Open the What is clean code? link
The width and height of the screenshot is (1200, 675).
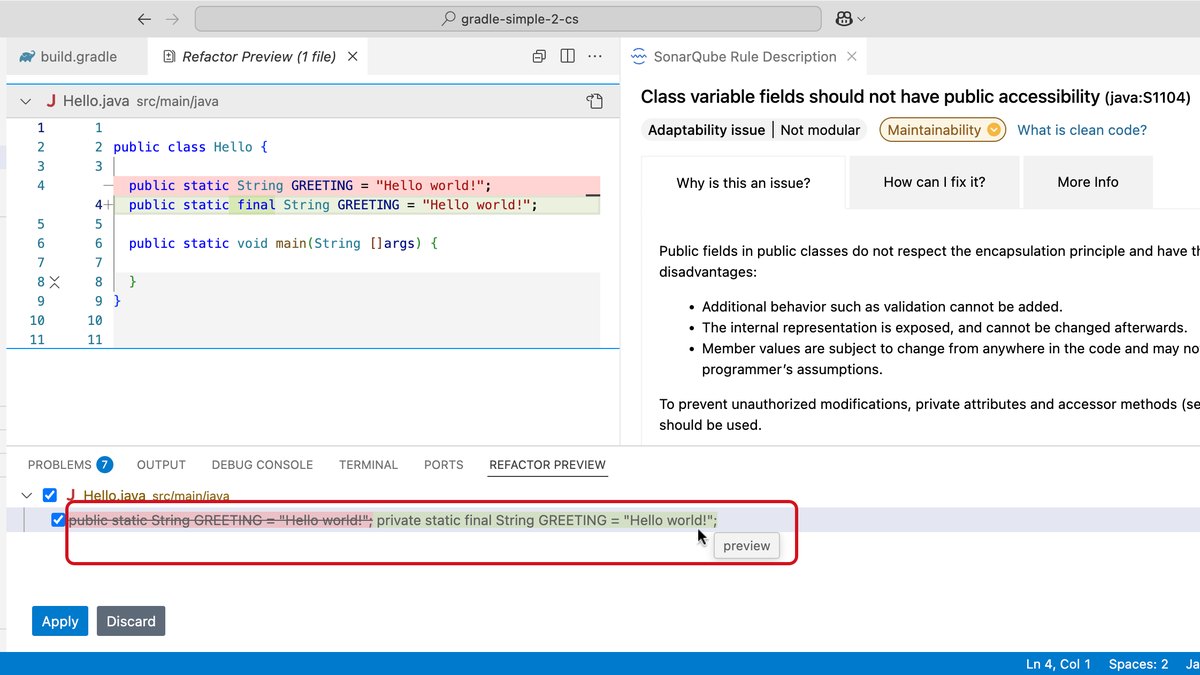point(1082,130)
